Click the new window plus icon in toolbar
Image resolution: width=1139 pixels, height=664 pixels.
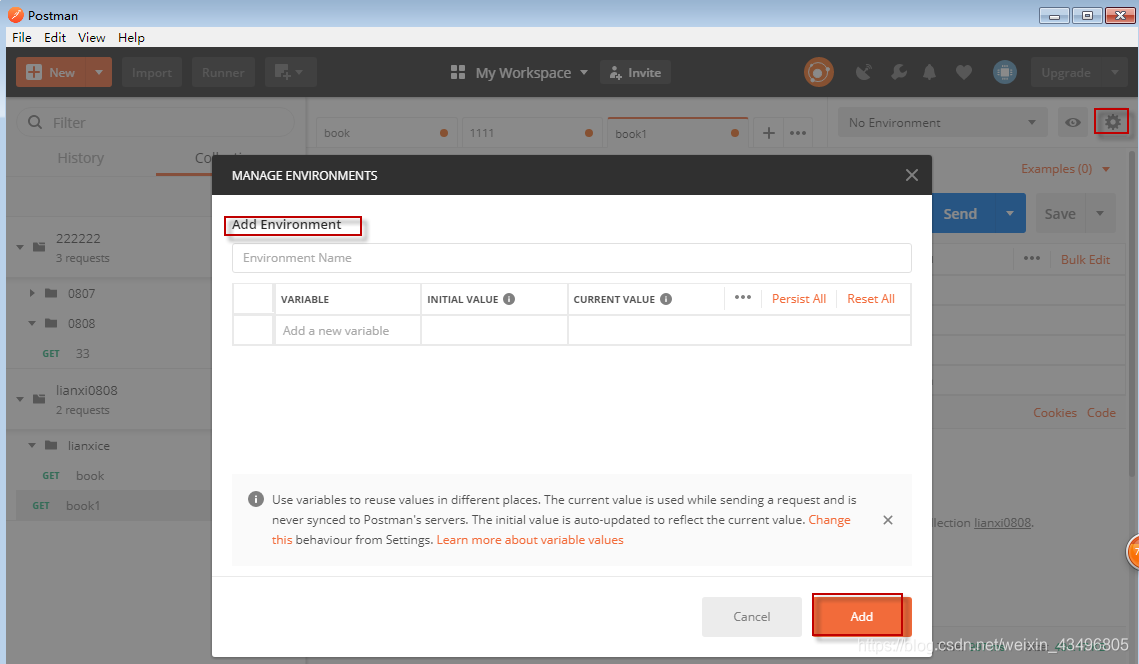pos(288,73)
